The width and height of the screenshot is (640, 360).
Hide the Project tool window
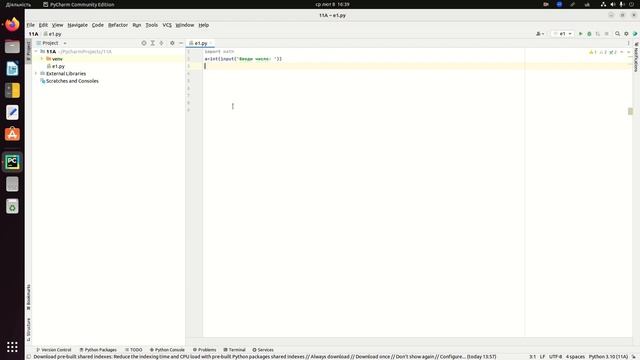[181, 43]
